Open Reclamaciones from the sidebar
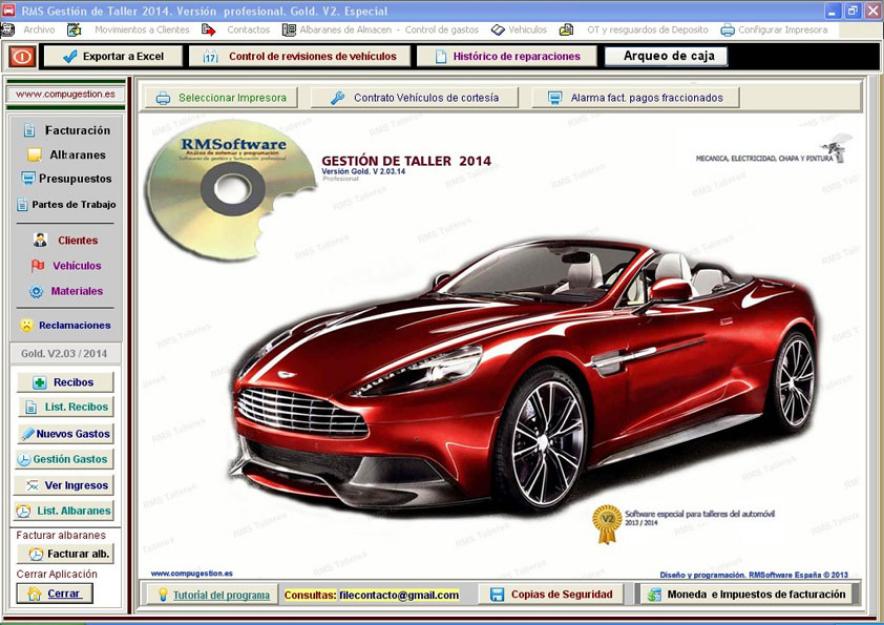Screen dimensions: 884x625 (x=74, y=325)
